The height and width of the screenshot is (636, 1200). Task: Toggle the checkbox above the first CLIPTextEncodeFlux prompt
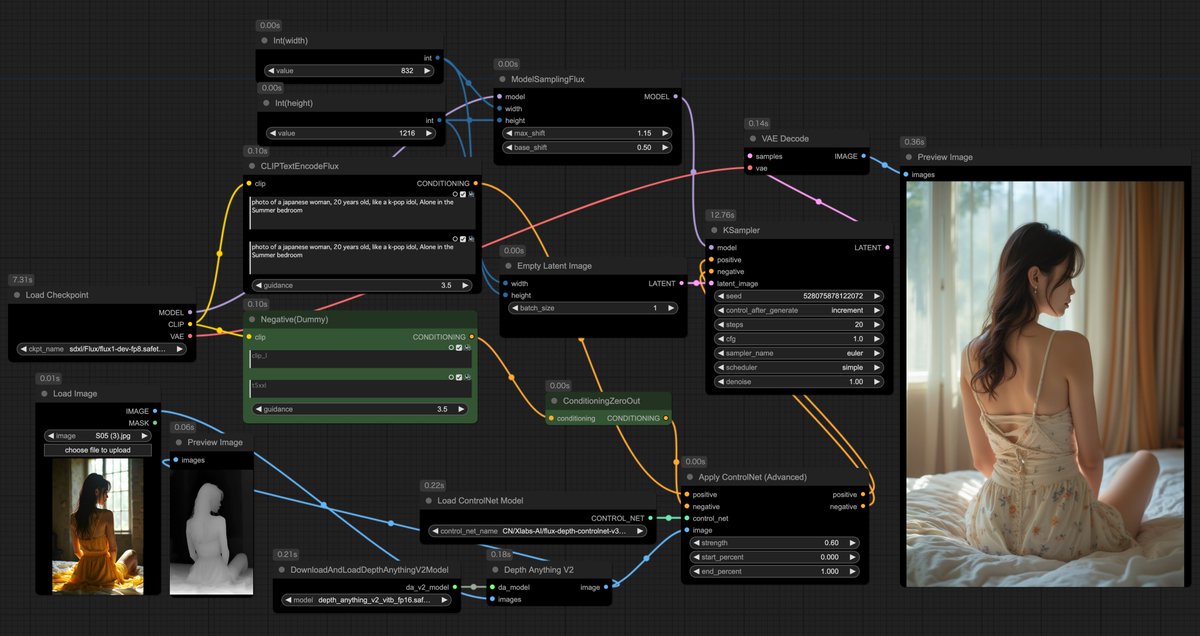coord(462,194)
